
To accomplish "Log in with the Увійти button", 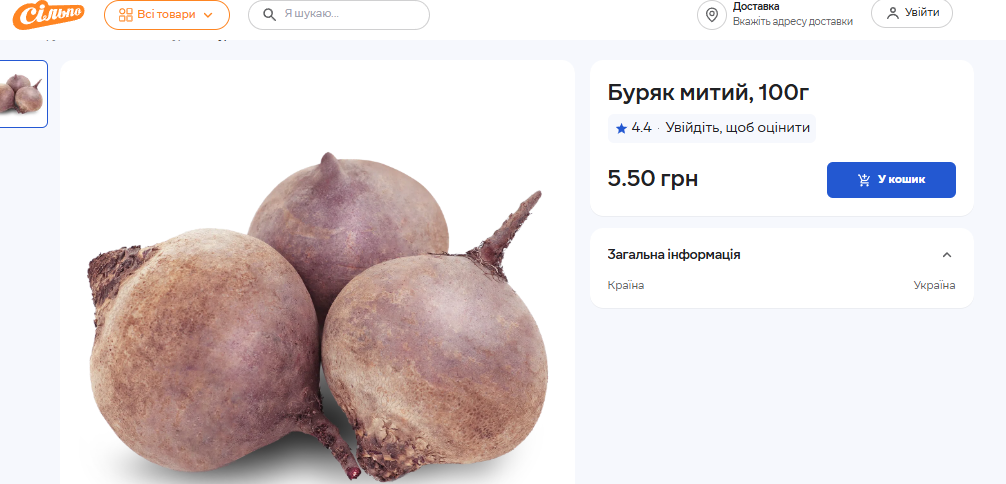I will pos(912,13).
